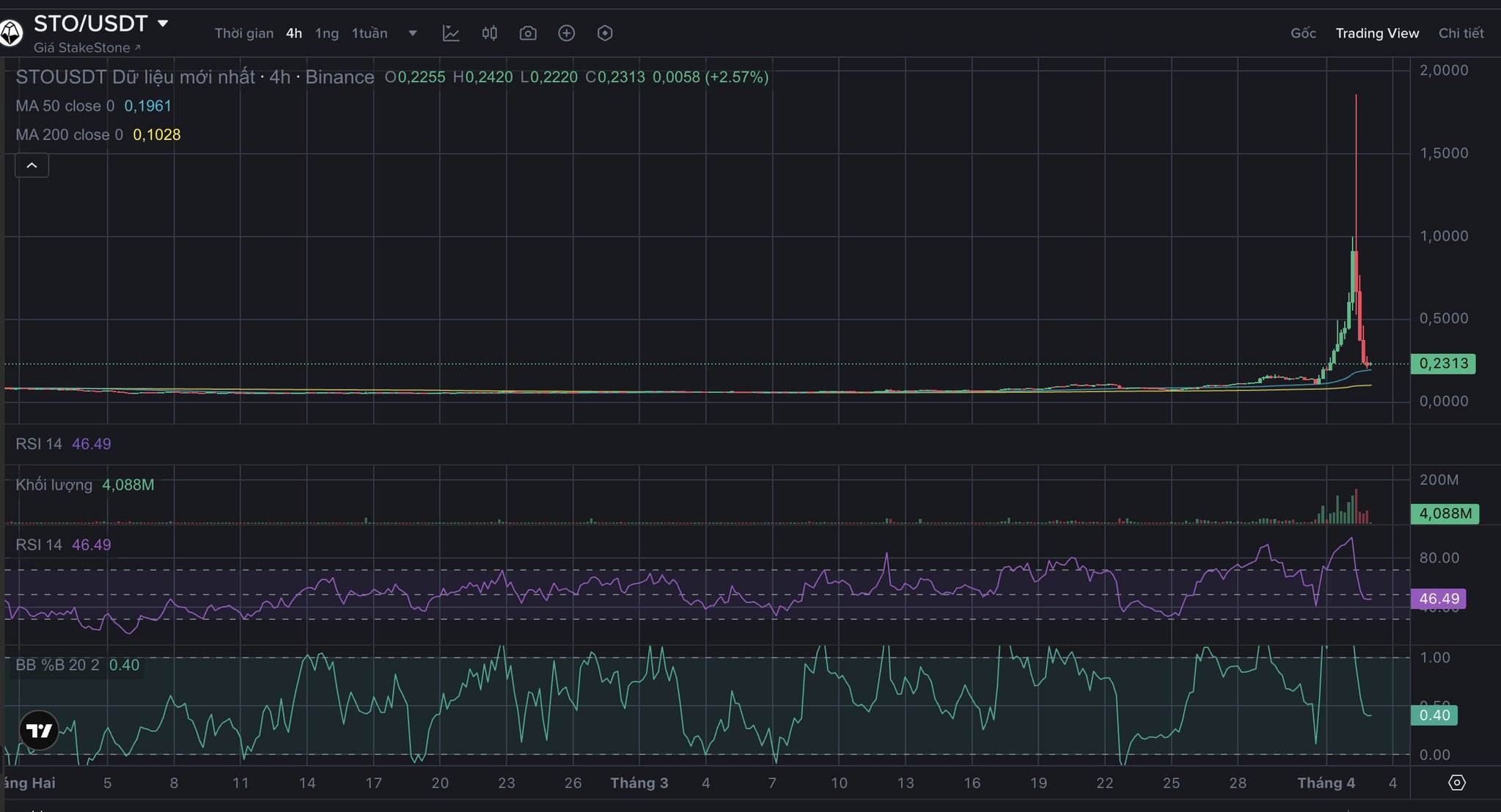Select the 4h time interval
Screen dimensions: 1501x812
click(293, 33)
